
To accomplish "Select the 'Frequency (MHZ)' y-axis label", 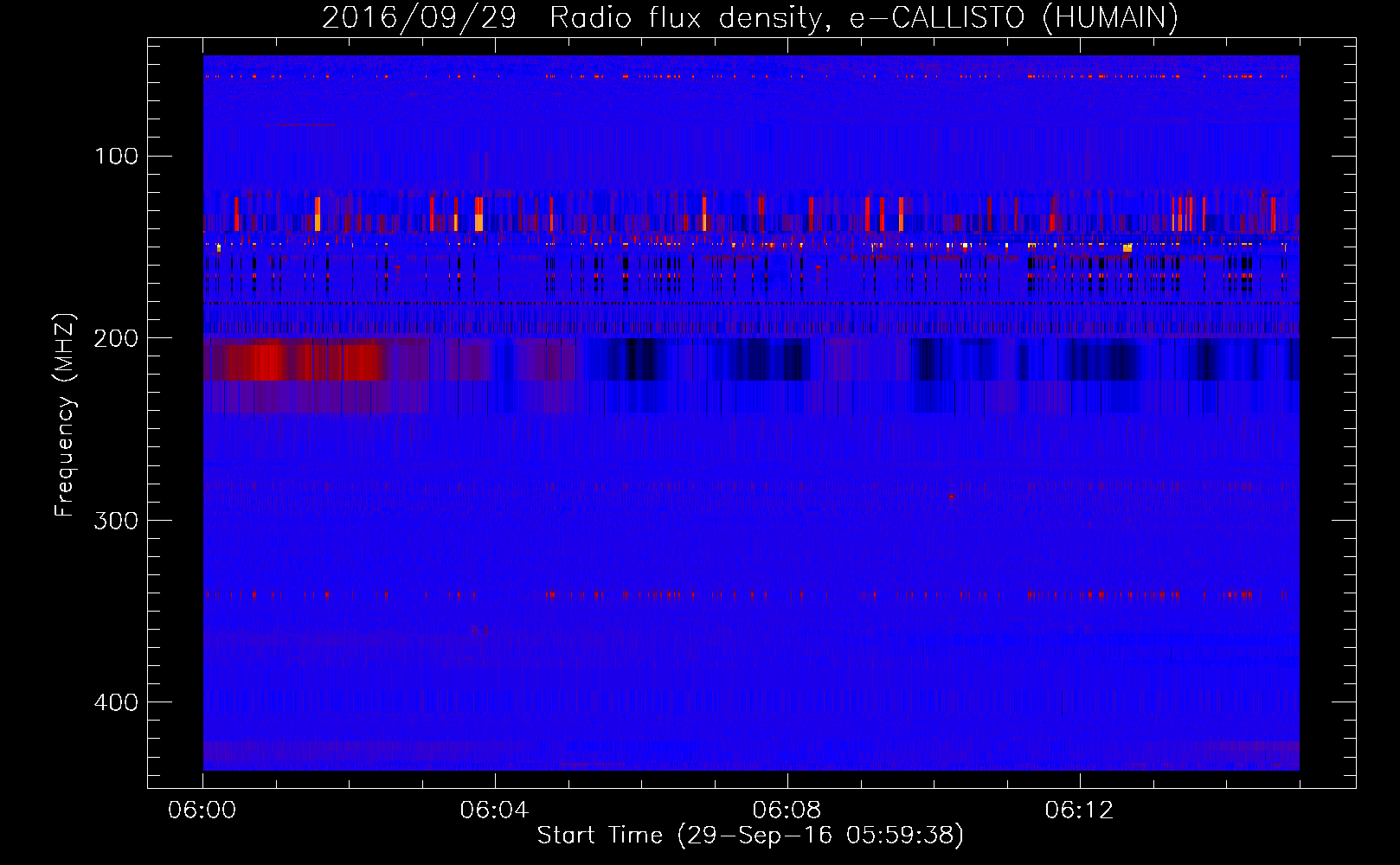I will 65,415.
